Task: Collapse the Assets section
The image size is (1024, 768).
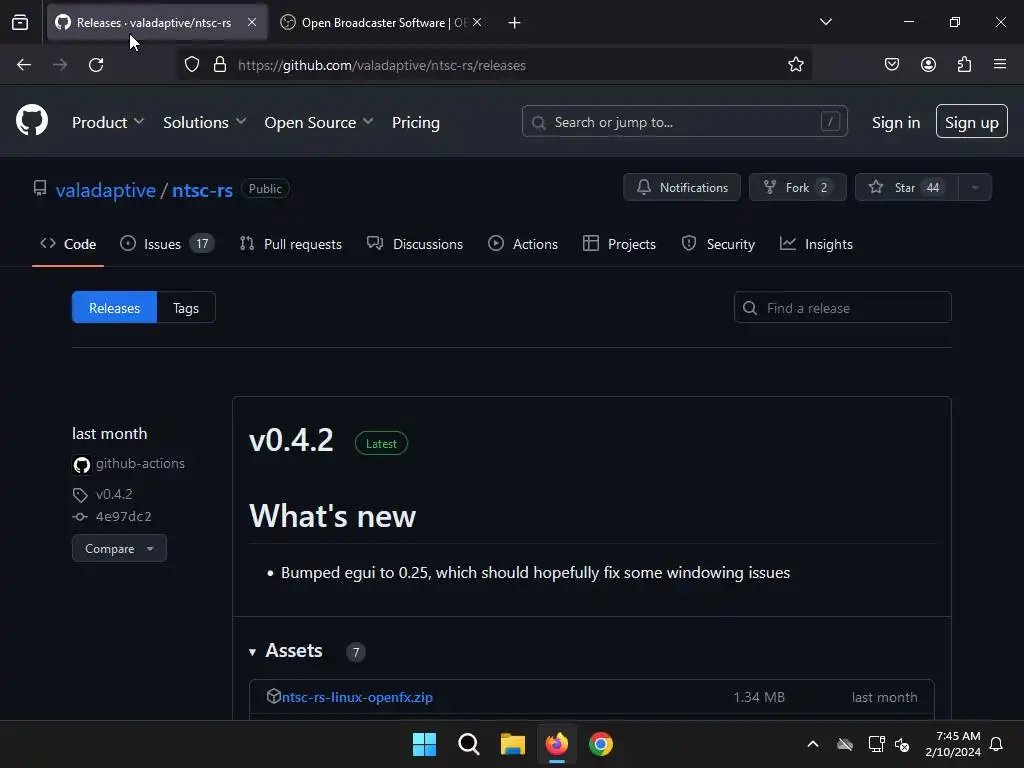Action: click(x=286, y=651)
